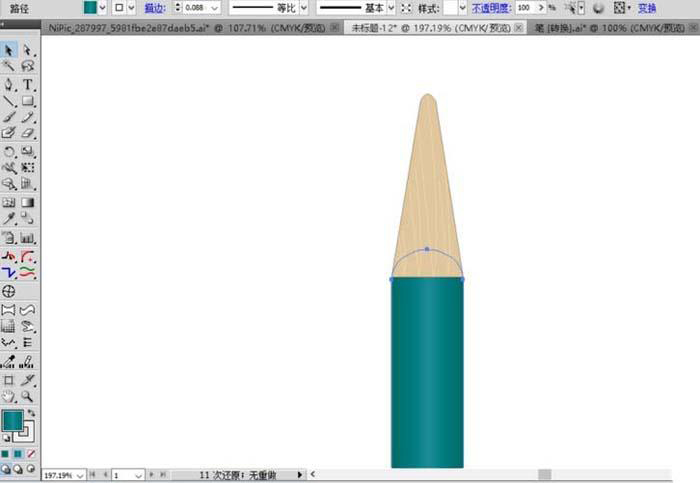Click the horizontal scrollbar thumb
The width and height of the screenshot is (700, 483).
(x=545, y=475)
